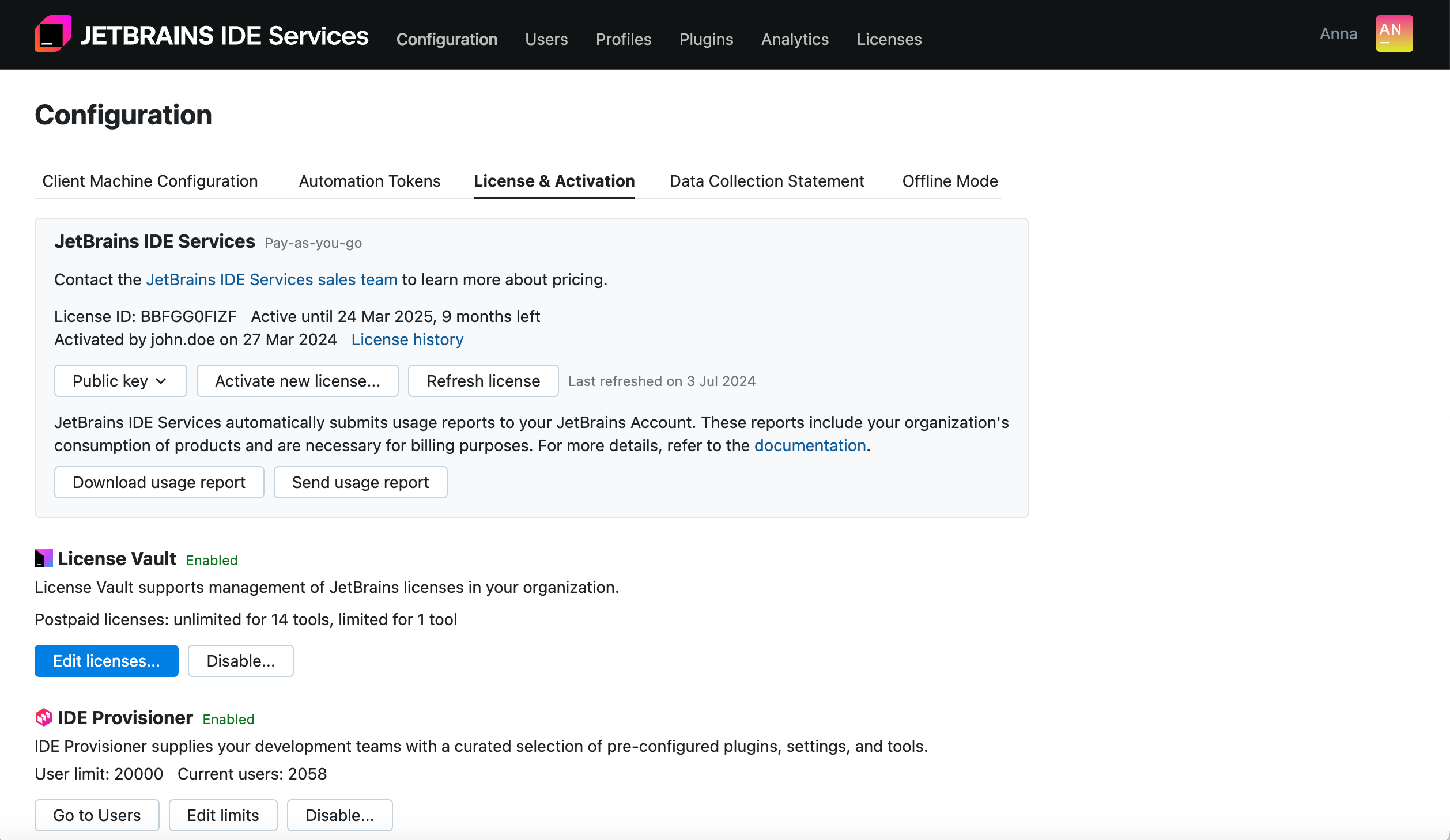Open the Configuration top navigation item
This screenshot has height=840, width=1450.
pyautogui.click(x=447, y=39)
